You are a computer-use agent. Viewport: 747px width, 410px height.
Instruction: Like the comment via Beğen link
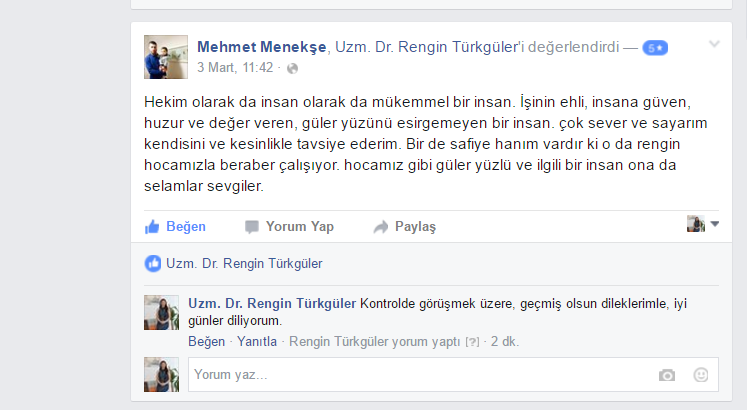tap(206, 341)
